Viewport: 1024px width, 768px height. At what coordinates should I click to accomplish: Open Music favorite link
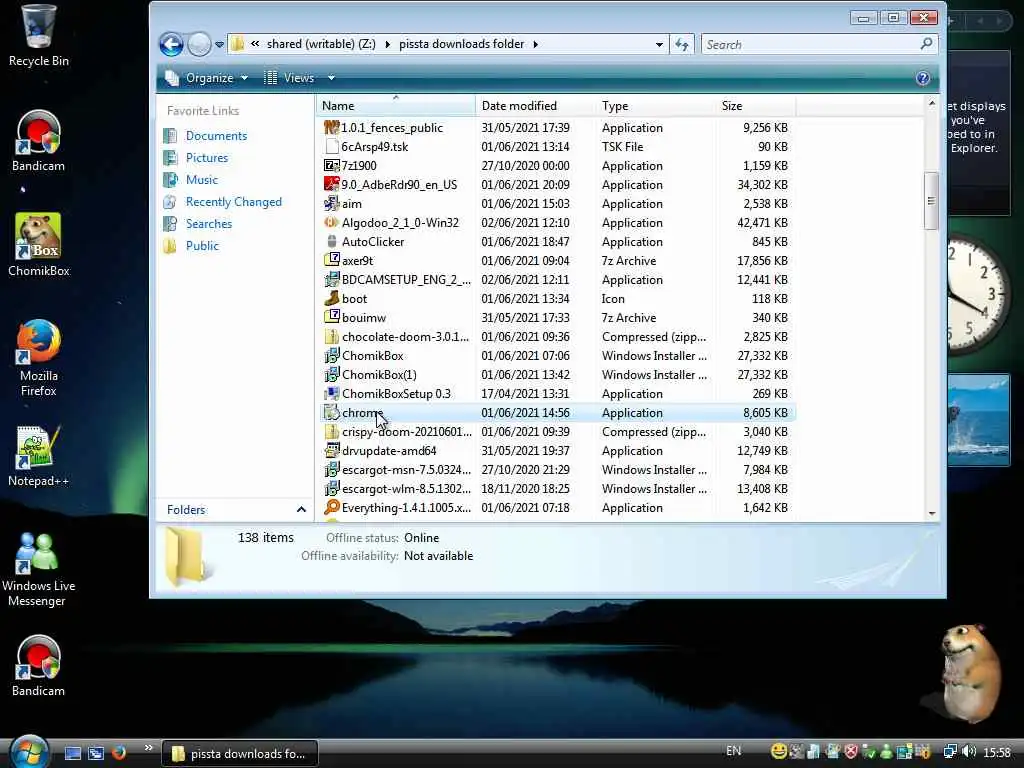[201, 180]
